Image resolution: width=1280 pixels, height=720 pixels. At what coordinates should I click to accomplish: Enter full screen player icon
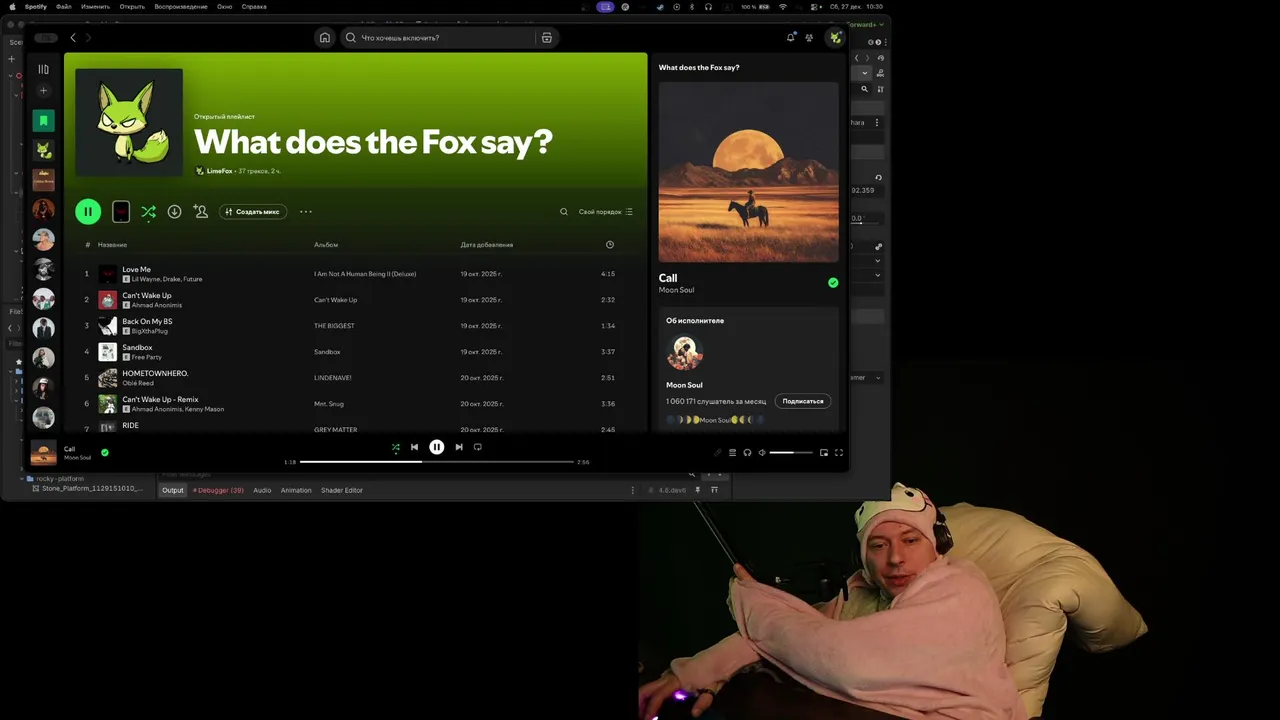(x=839, y=453)
